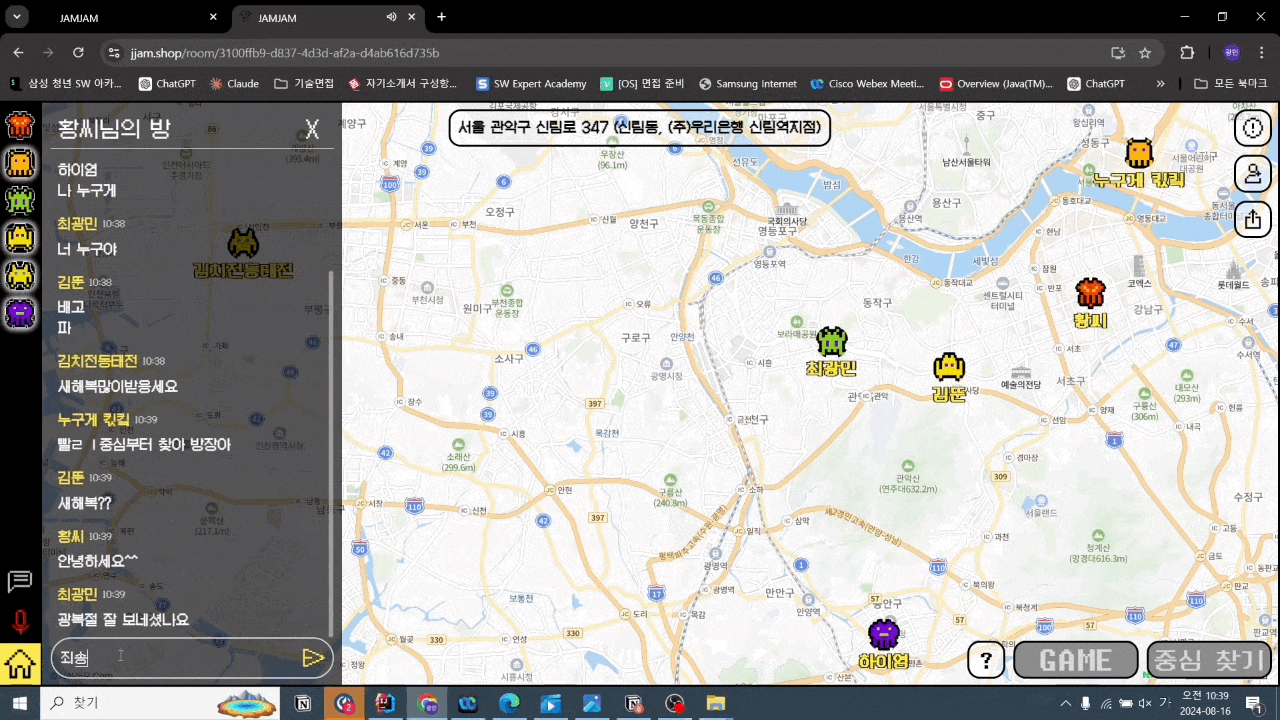Open the tab search dropdown arrow
This screenshot has height=720, width=1280.
[16, 17]
